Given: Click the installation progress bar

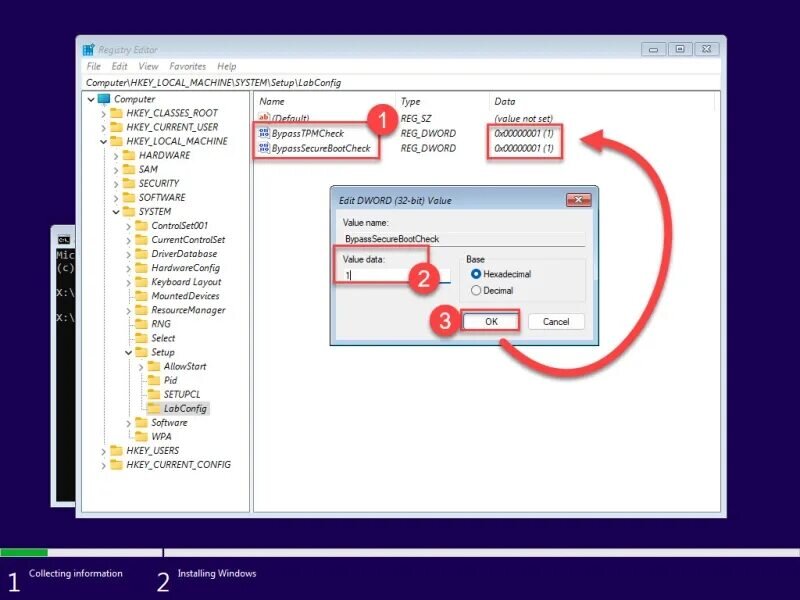Looking at the screenshot, I should pos(400,553).
